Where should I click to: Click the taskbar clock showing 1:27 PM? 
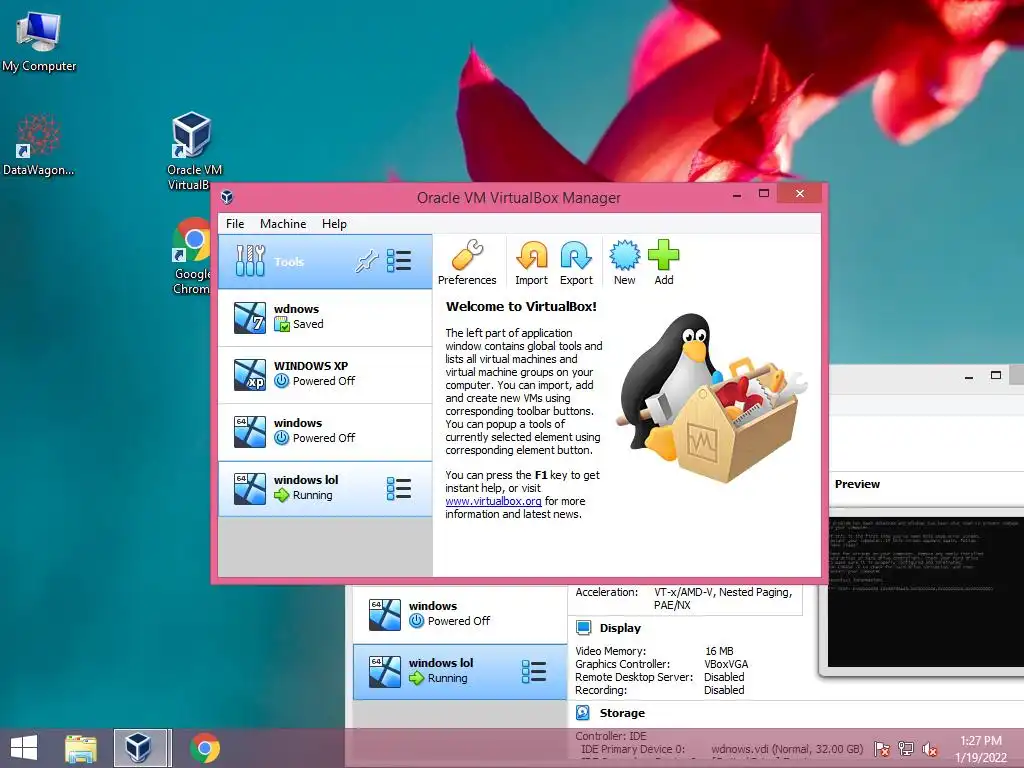click(x=981, y=748)
